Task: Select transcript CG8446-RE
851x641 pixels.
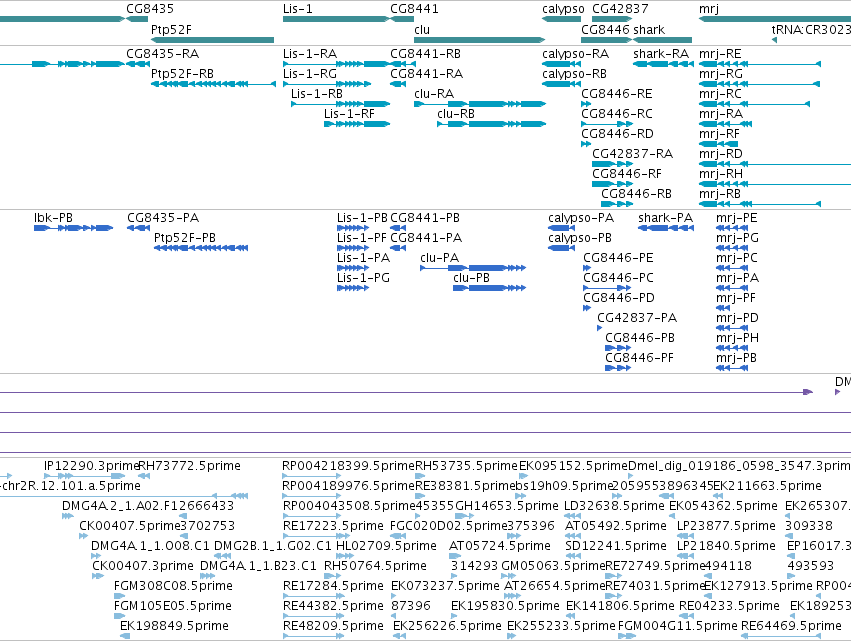Action: tap(617, 93)
